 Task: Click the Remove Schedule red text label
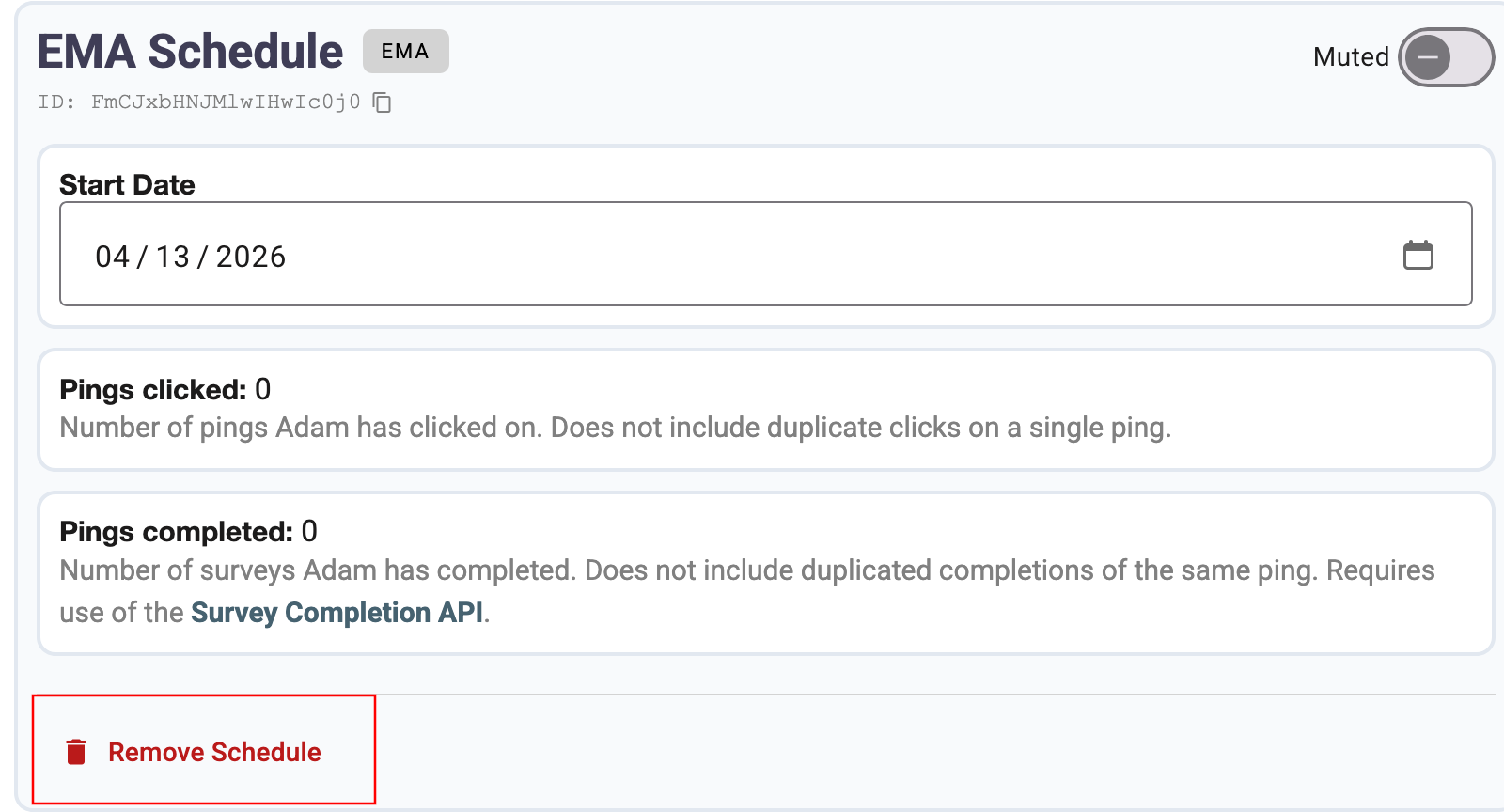click(214, 752)
